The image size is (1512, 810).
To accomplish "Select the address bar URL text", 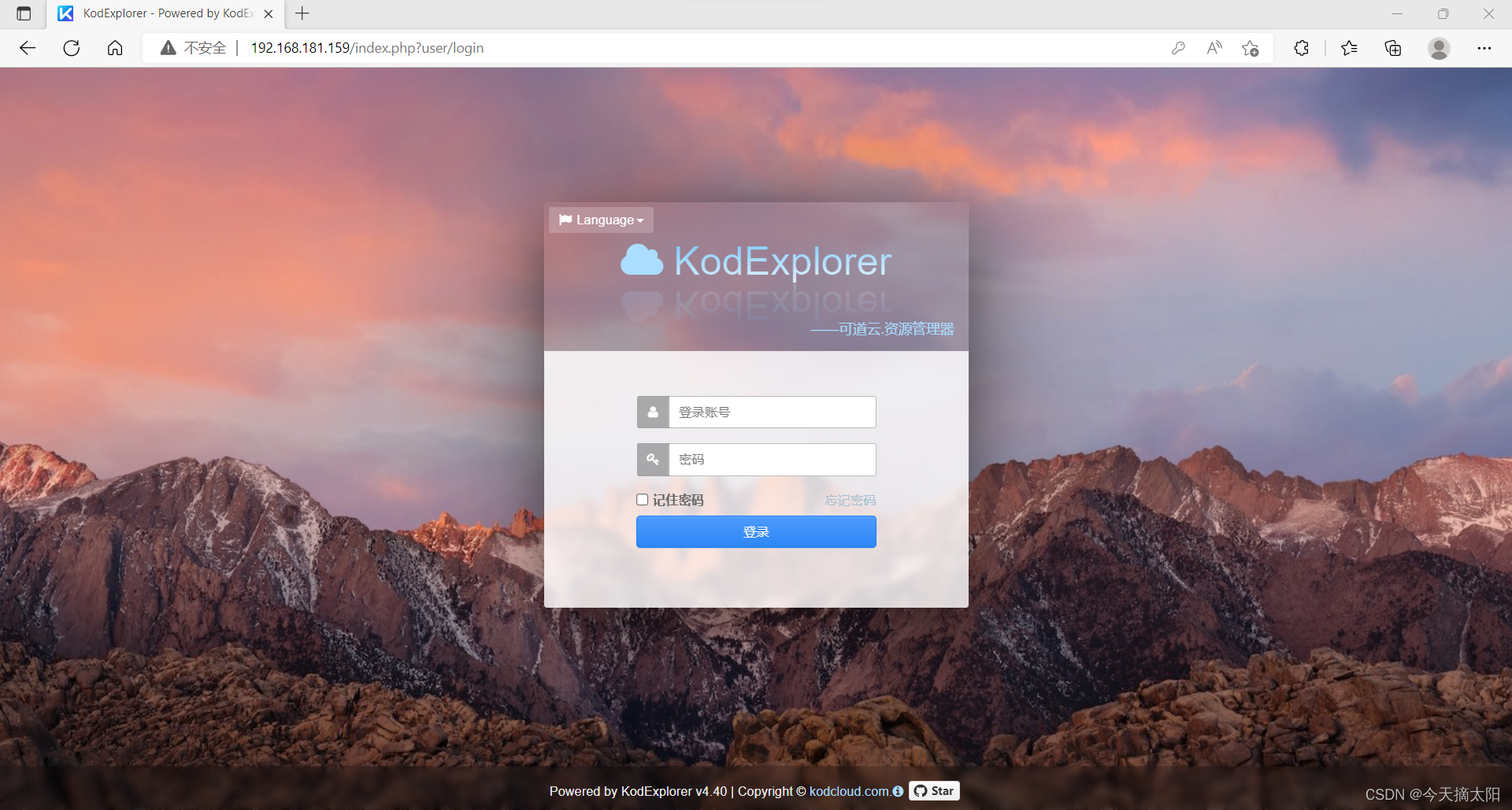I will [x=367, y=48].
